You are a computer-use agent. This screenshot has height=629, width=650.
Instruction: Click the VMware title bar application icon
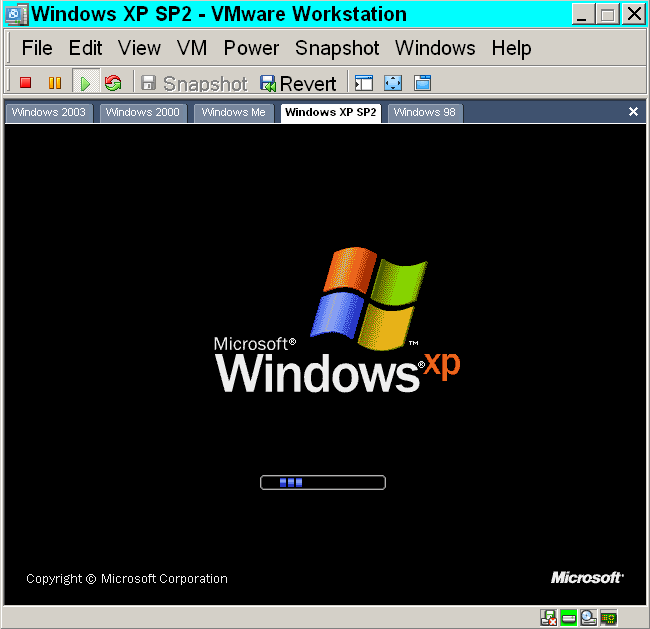[x=17, y=14]
